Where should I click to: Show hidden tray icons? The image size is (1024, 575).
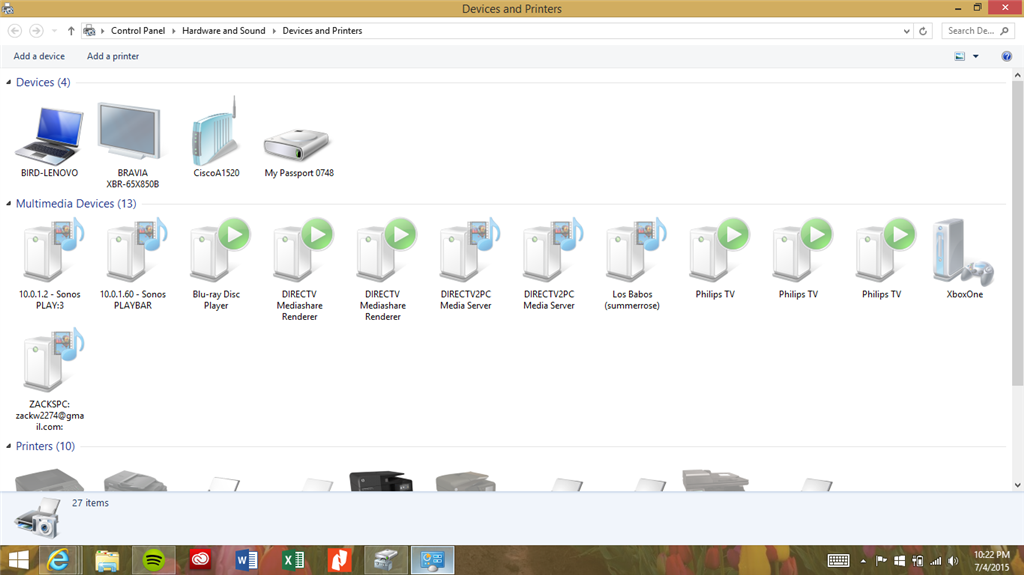(x=863, y=561)
